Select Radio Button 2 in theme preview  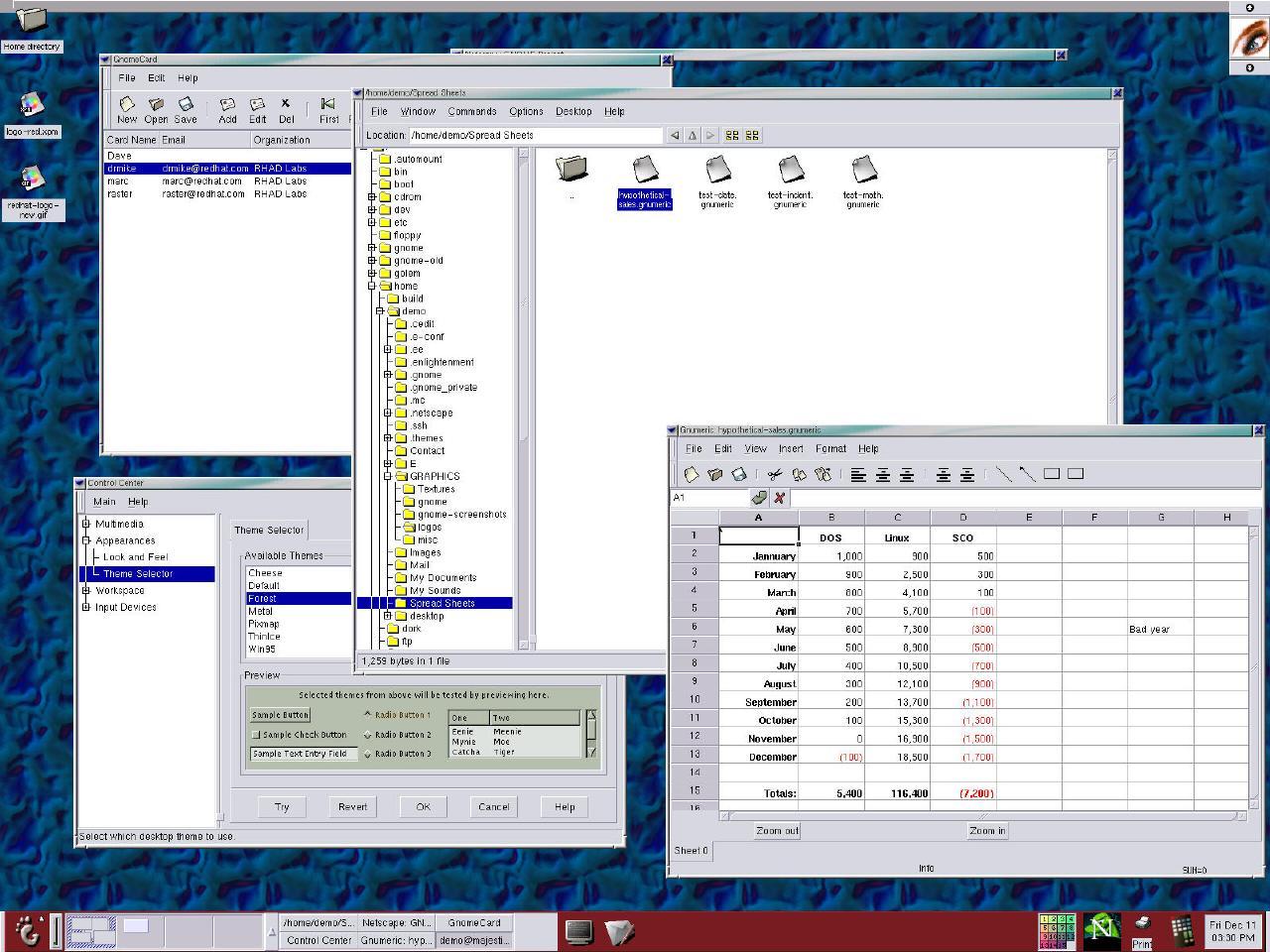coord(368,735)
